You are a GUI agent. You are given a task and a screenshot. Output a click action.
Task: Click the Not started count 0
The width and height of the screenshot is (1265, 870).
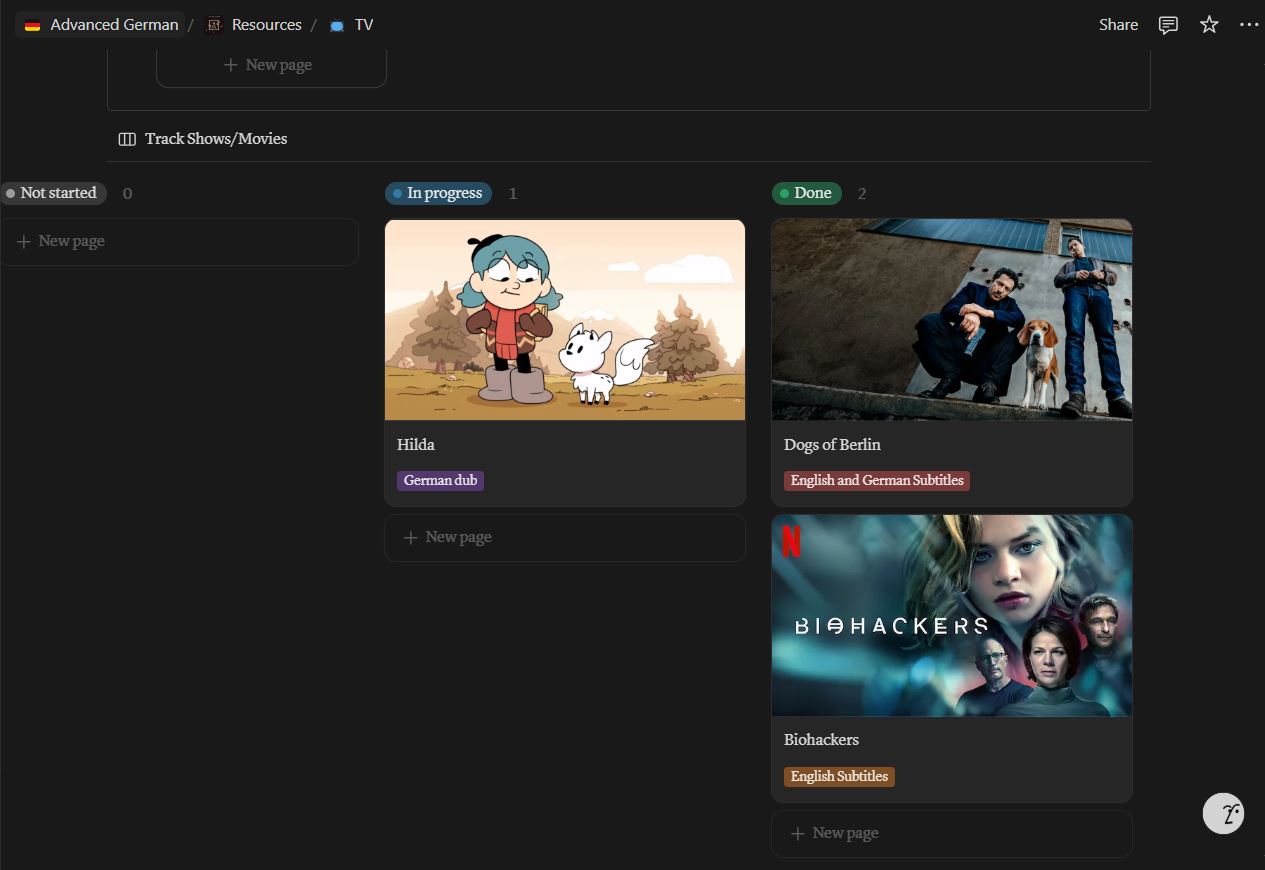[x=127, y=194]
